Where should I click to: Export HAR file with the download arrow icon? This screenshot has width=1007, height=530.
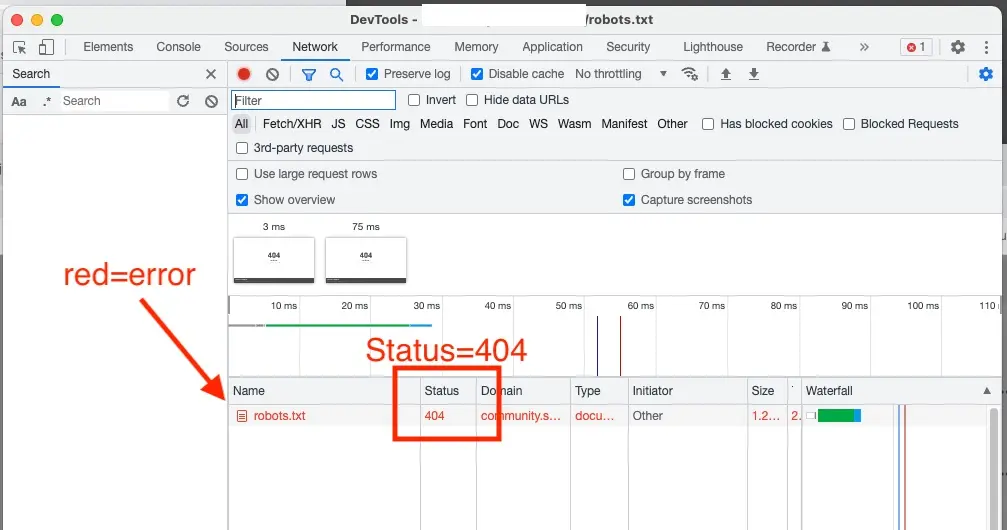coord(754,74)
